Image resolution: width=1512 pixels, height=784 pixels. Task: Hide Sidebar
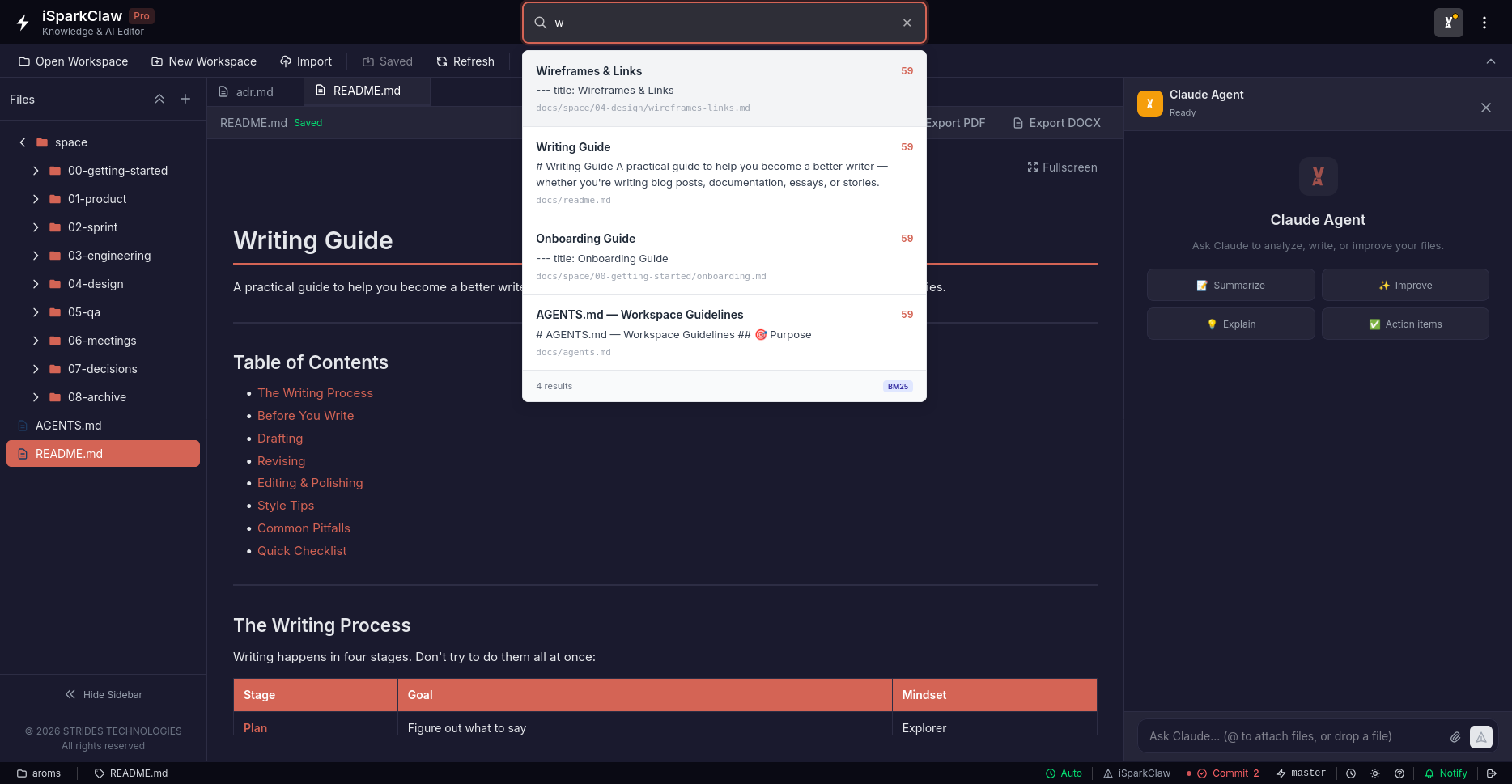[x=104, y=695]
